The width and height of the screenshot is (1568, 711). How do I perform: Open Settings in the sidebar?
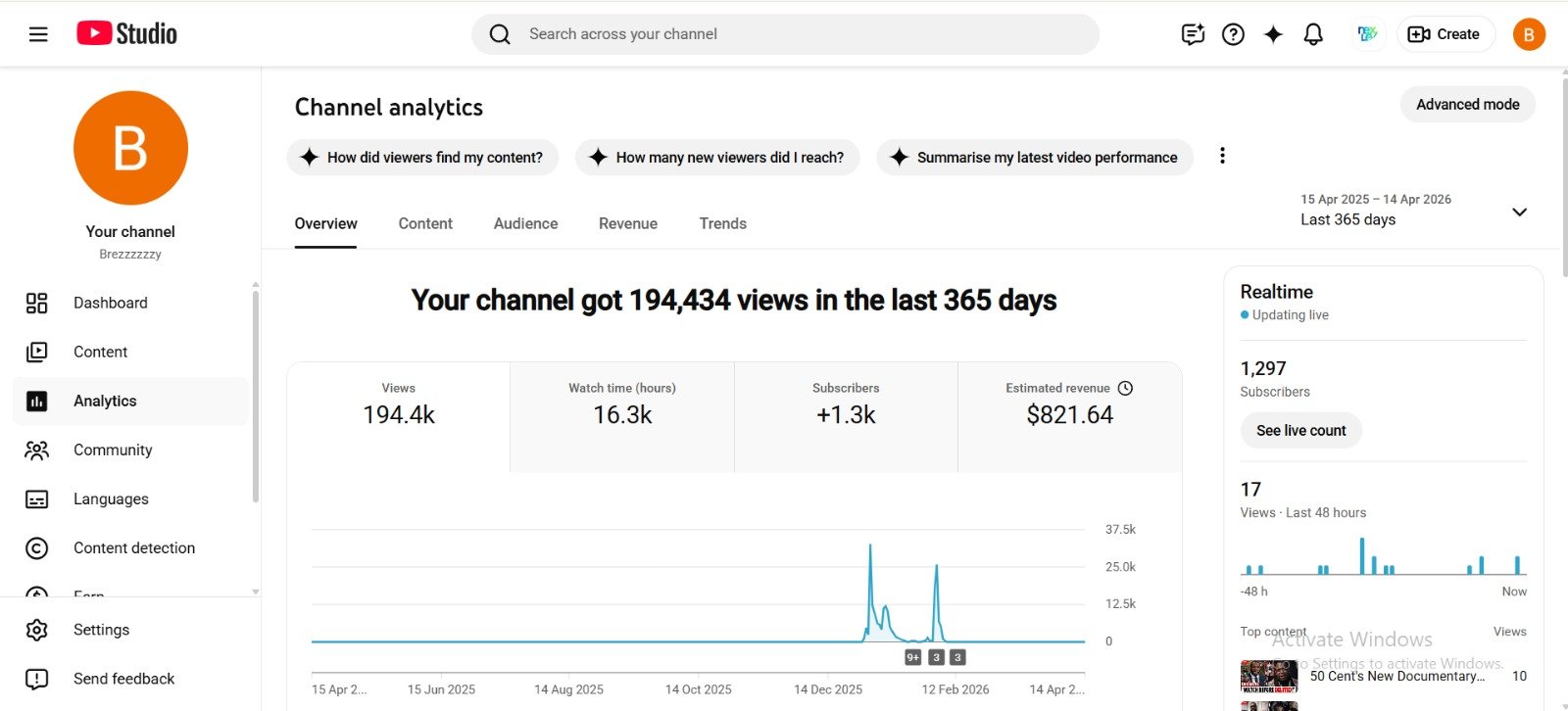[101, 630]
